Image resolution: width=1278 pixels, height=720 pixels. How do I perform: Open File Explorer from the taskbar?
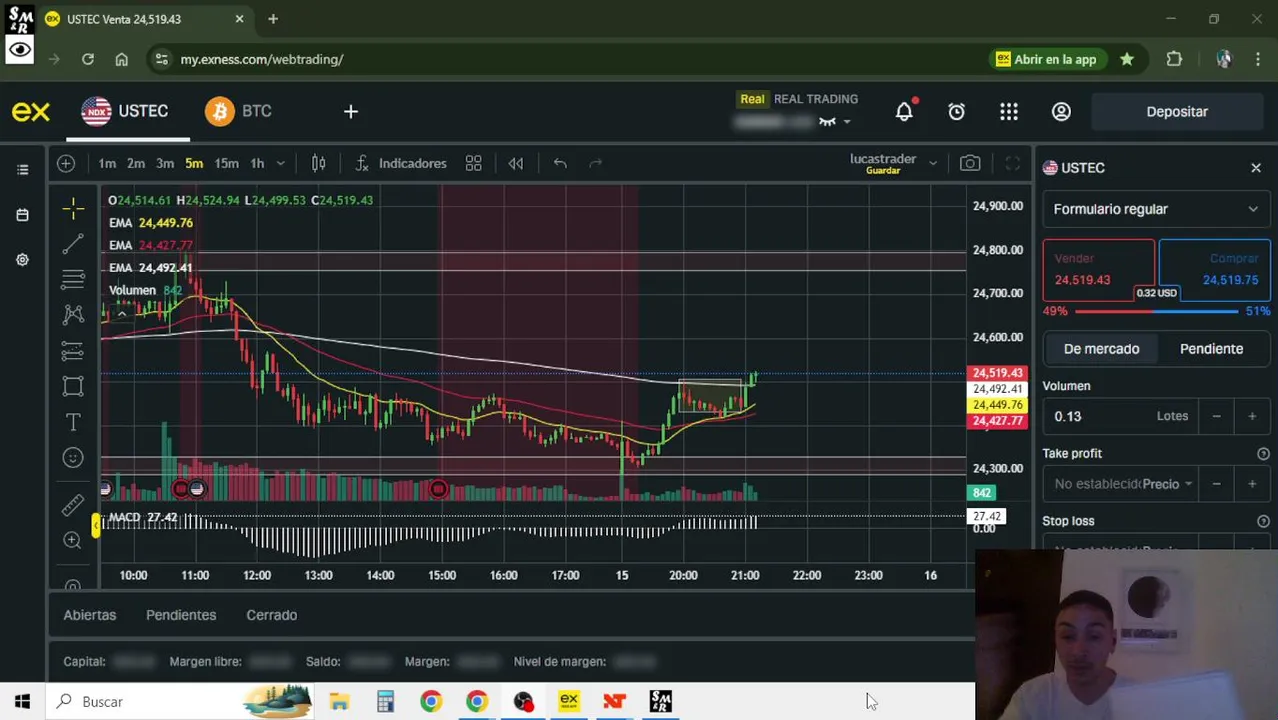pos(339,702)
